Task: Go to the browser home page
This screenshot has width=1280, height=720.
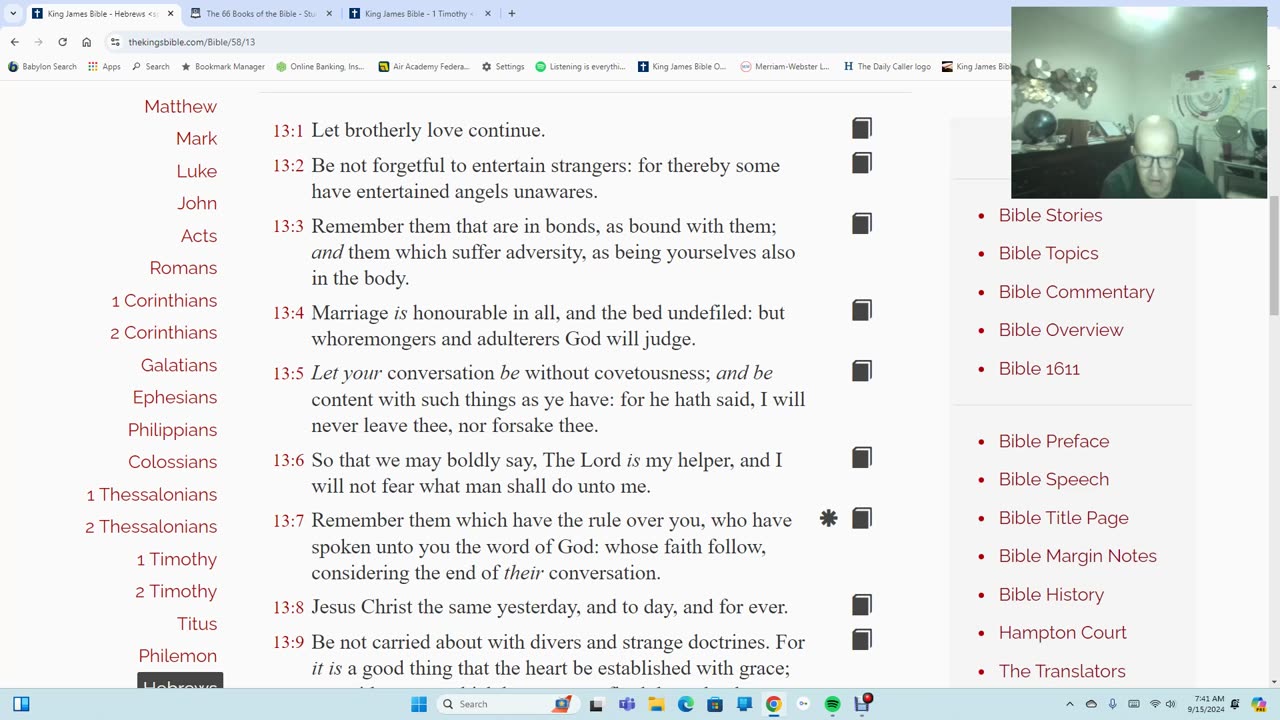Action: tap(86, 42)
